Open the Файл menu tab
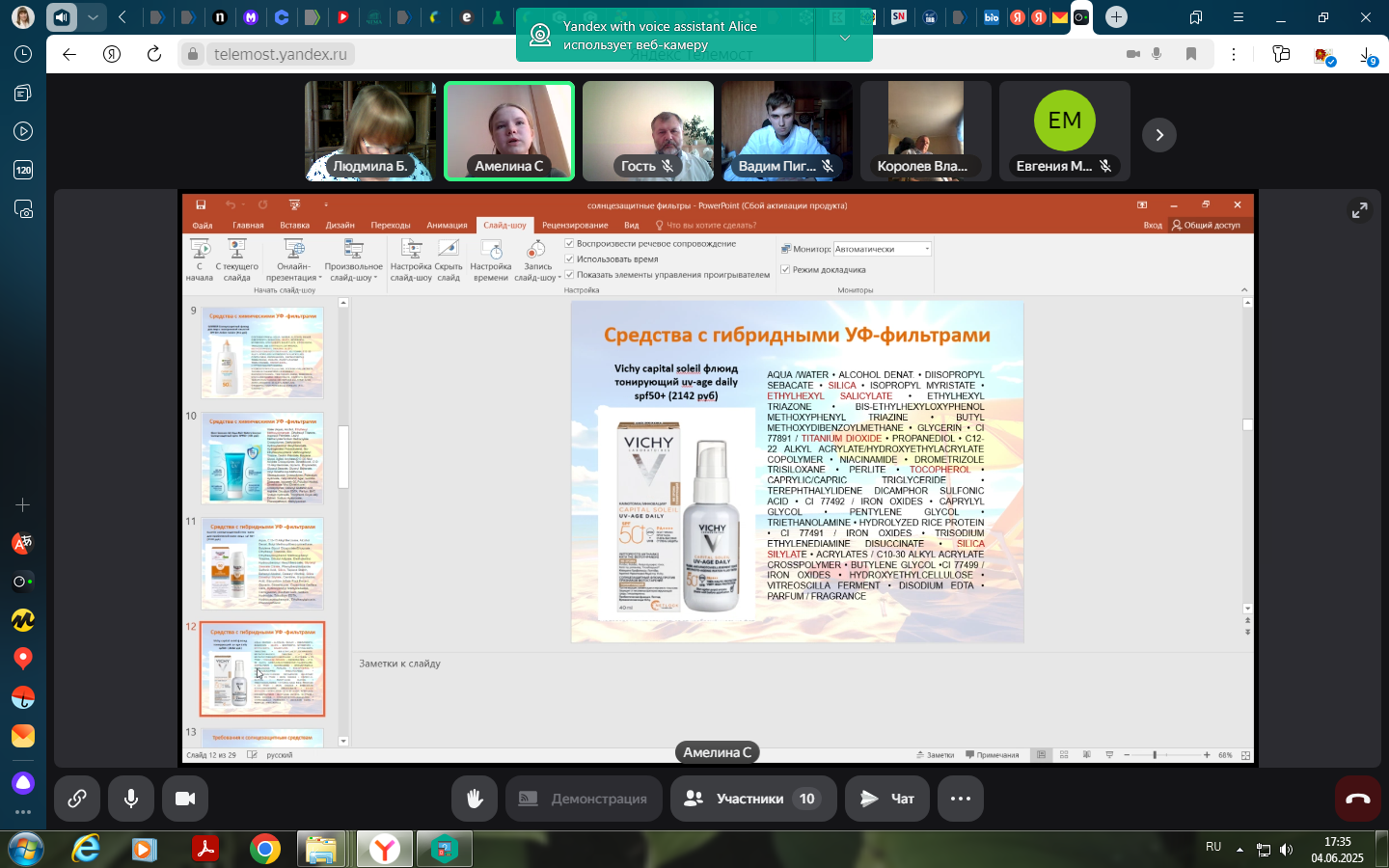This screenshot has width=1389, height=868. (x=203, y=226)
